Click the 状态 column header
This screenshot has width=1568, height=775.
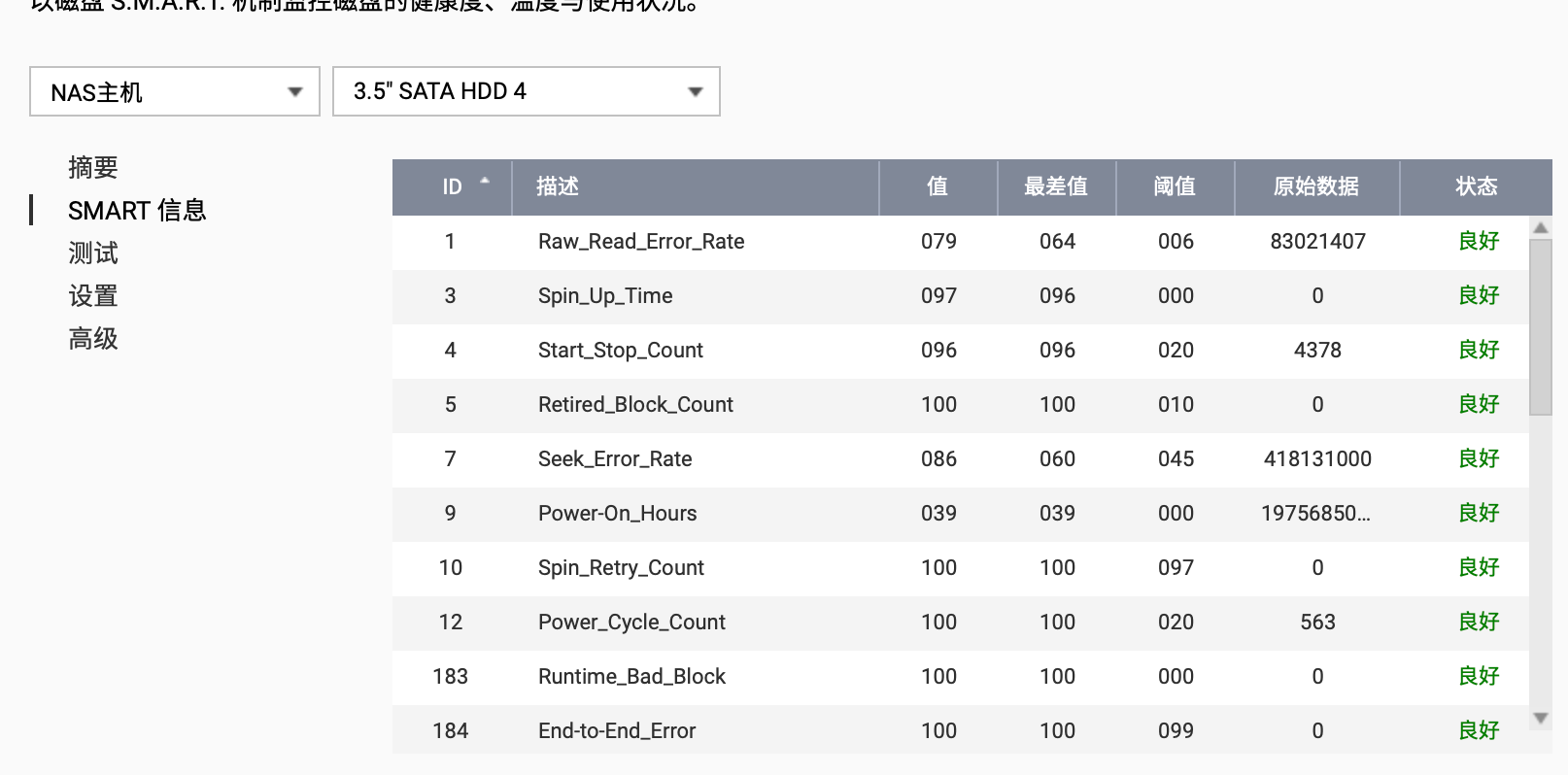pos(1476,186)
